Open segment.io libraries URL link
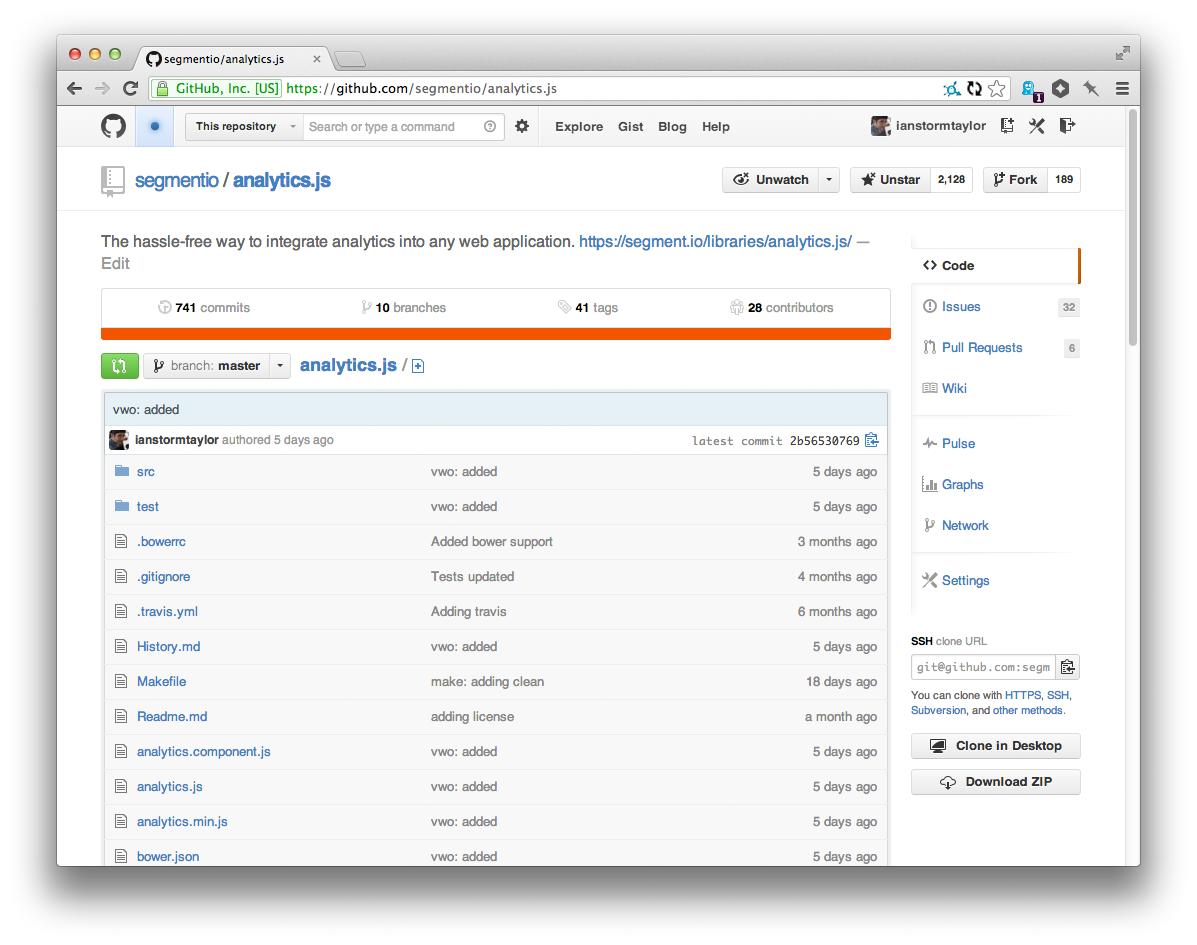This screenshot has height=945, width=1197. coord(715,241)
